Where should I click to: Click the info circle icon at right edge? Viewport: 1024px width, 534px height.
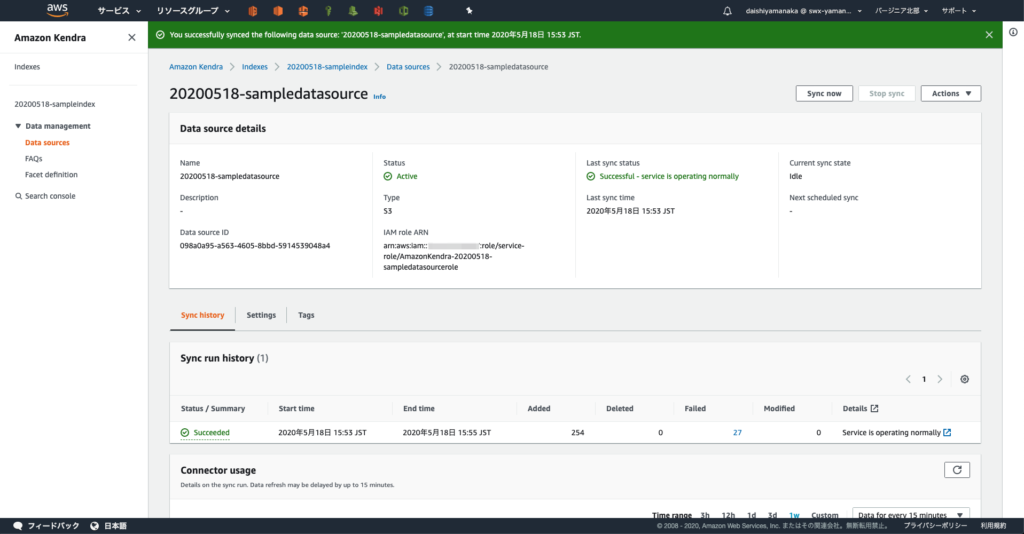1012,34
